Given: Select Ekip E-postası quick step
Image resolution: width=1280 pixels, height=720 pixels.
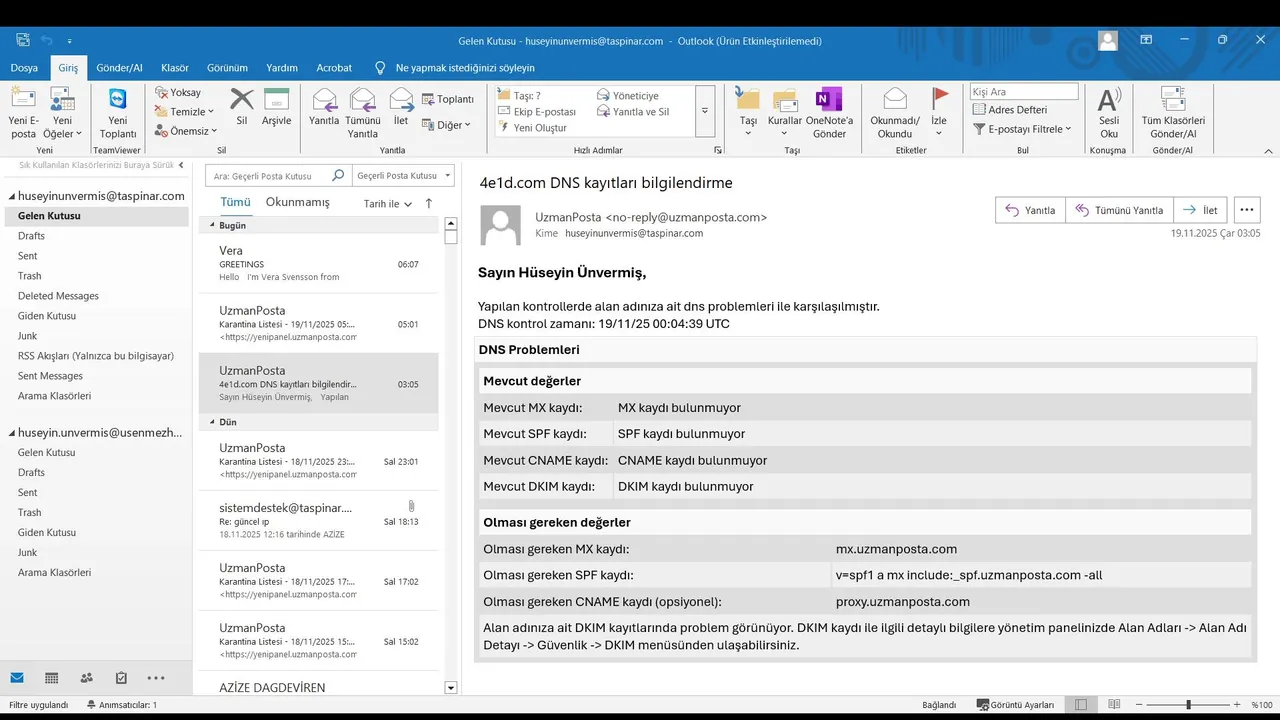Looking at the screenshot, I should (x=537, y=112).
